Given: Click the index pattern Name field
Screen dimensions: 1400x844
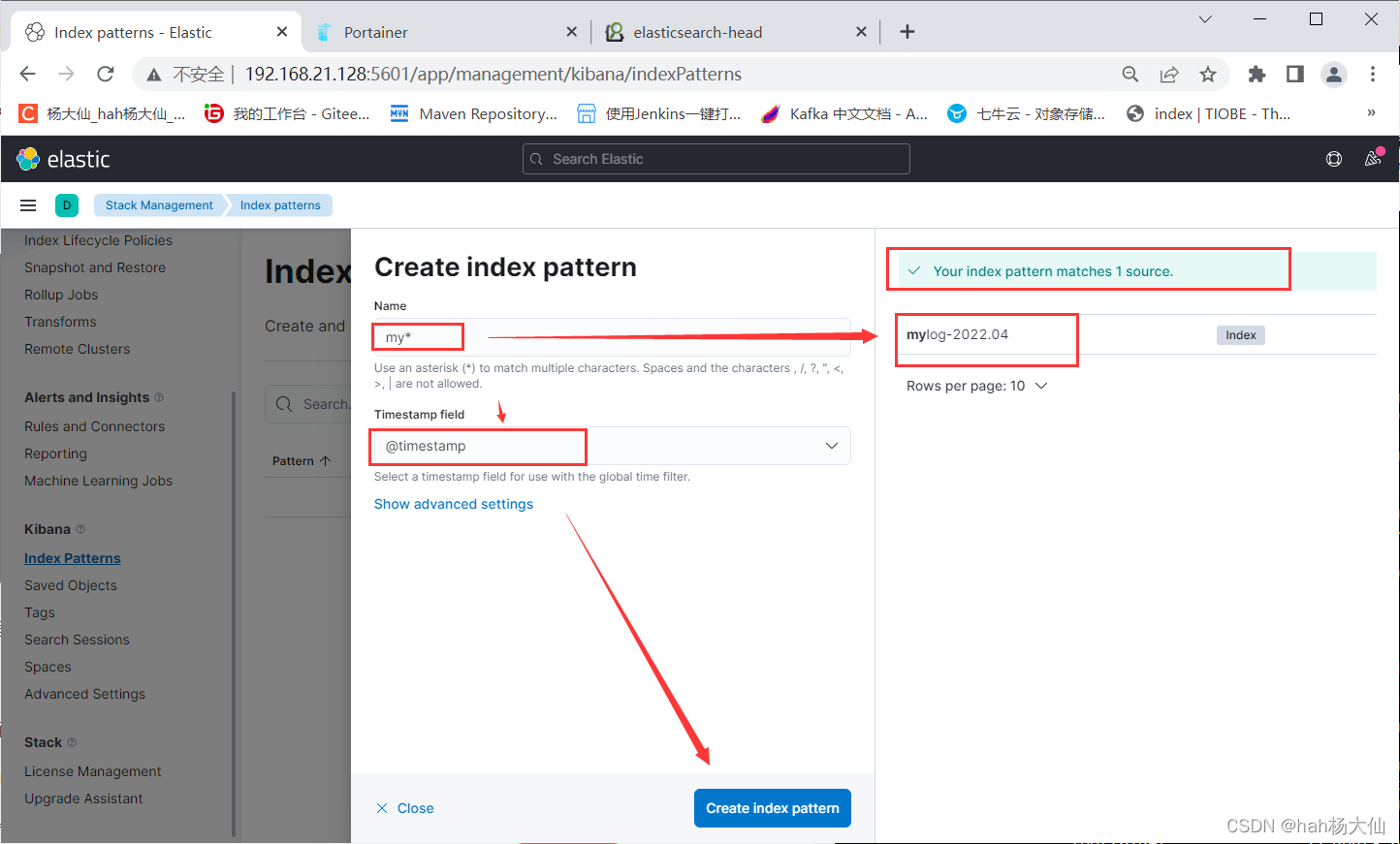Looking at the screenshot, I should pyautogui.click(x=612, y=337).
